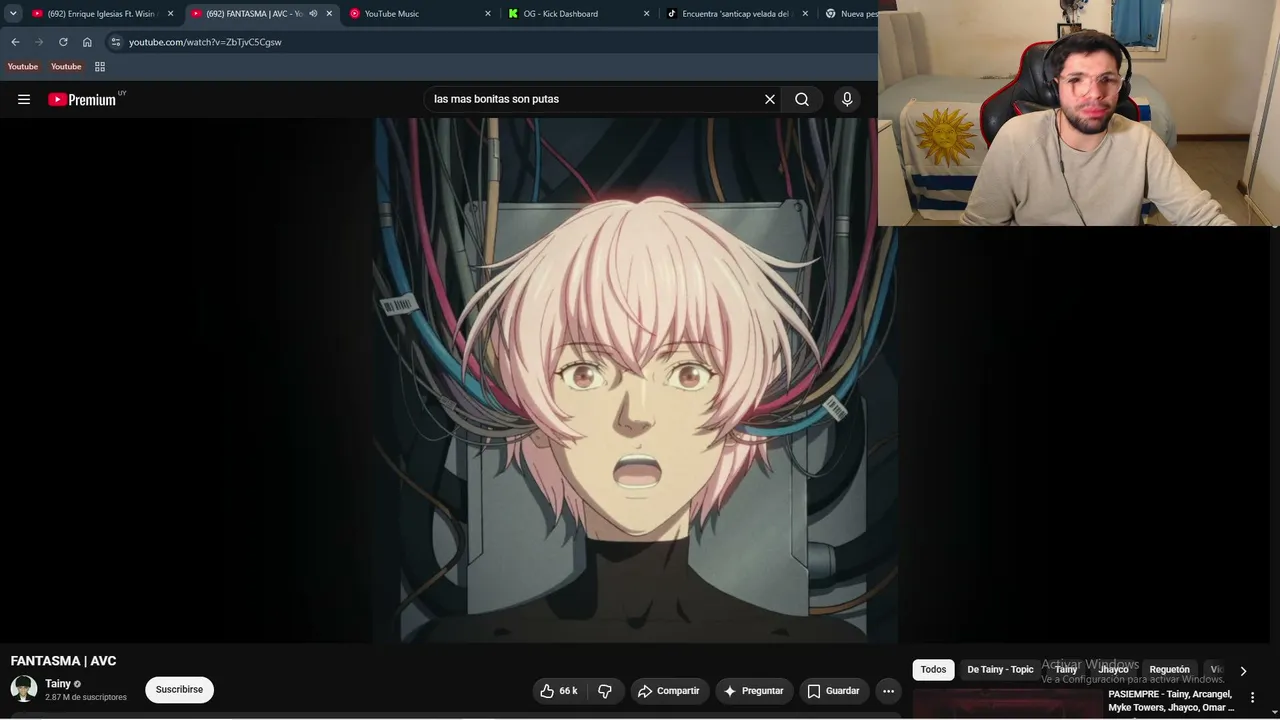This screenshot has height=720, width=1280.
Task: Filter by the Tainy chip
Action: pos(1066,670)
